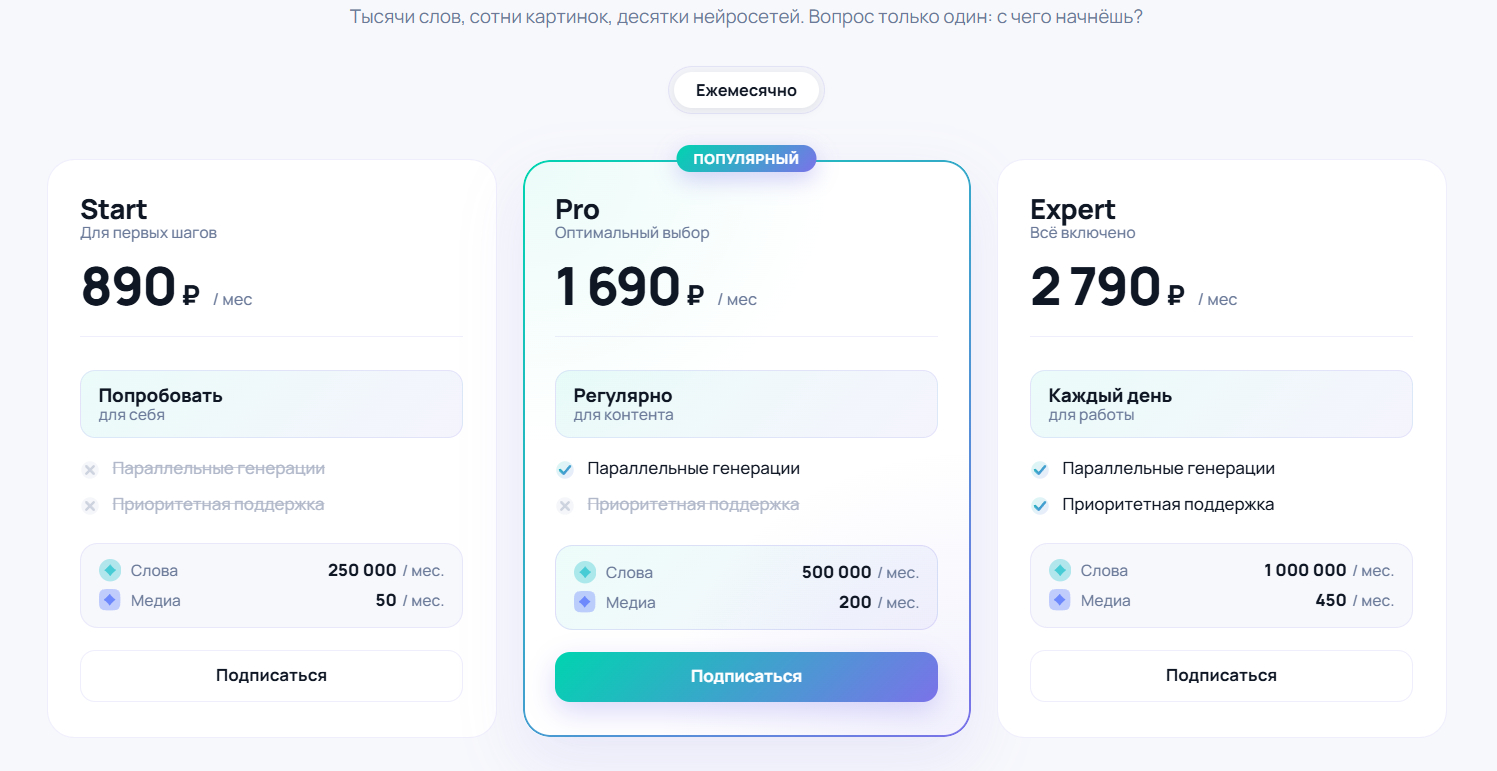Click the Медиа icon in Start
The width and height of the screenshot is (1497, 771).
(110, 601)
